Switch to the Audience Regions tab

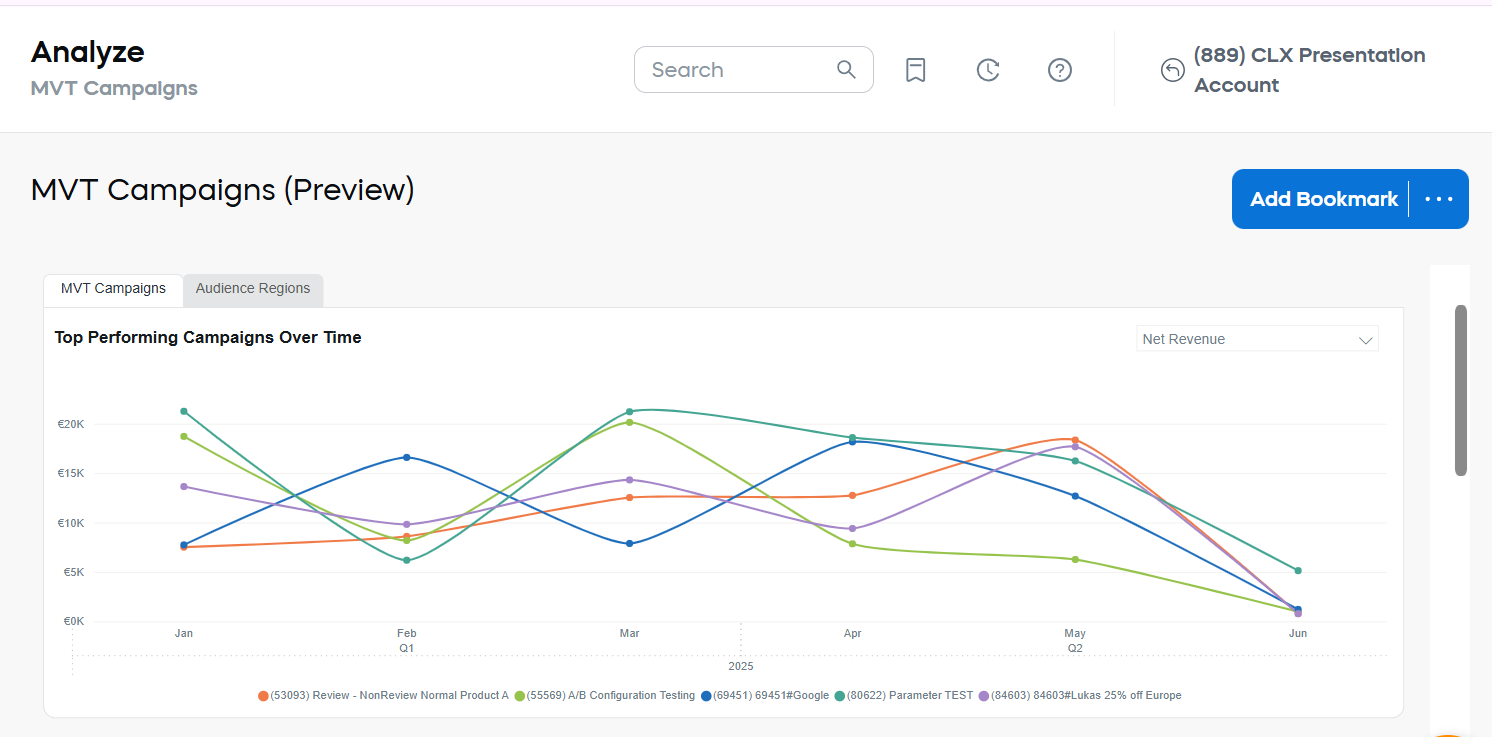point(253,289)
